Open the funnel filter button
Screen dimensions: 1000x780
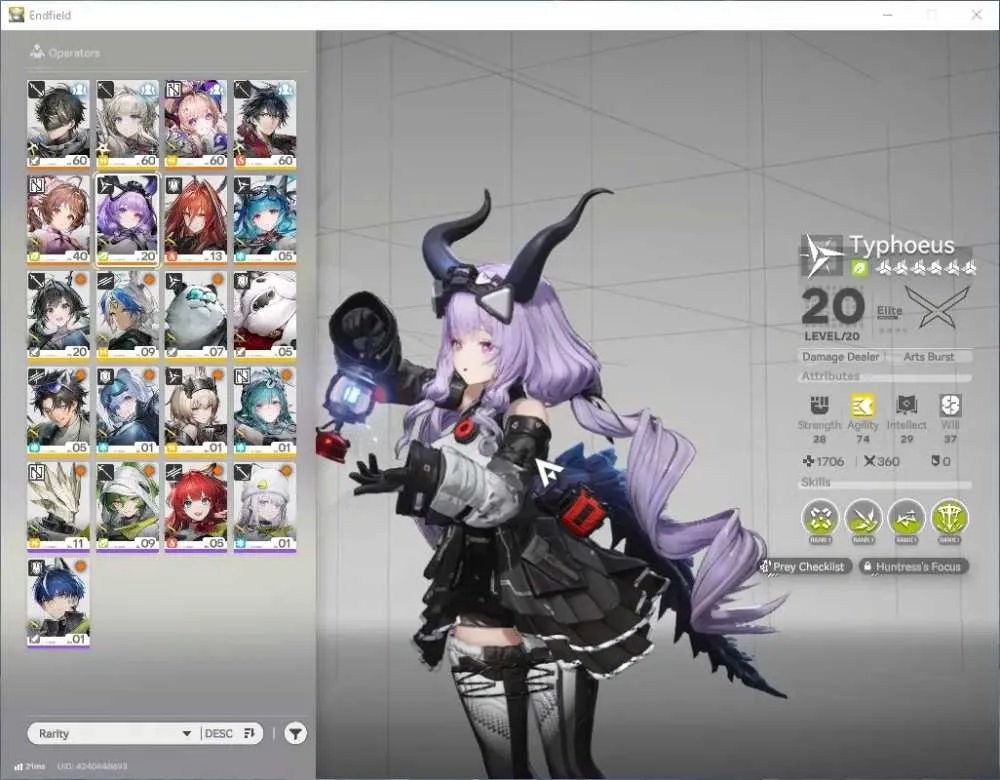(295, 733)
